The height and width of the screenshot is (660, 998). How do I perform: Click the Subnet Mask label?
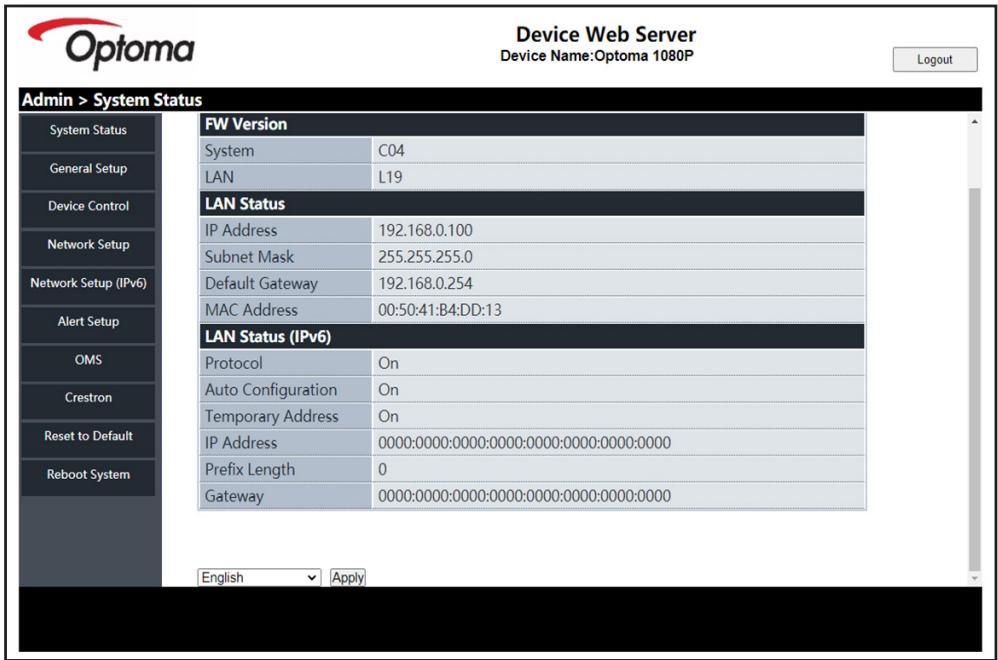[250, 257]
